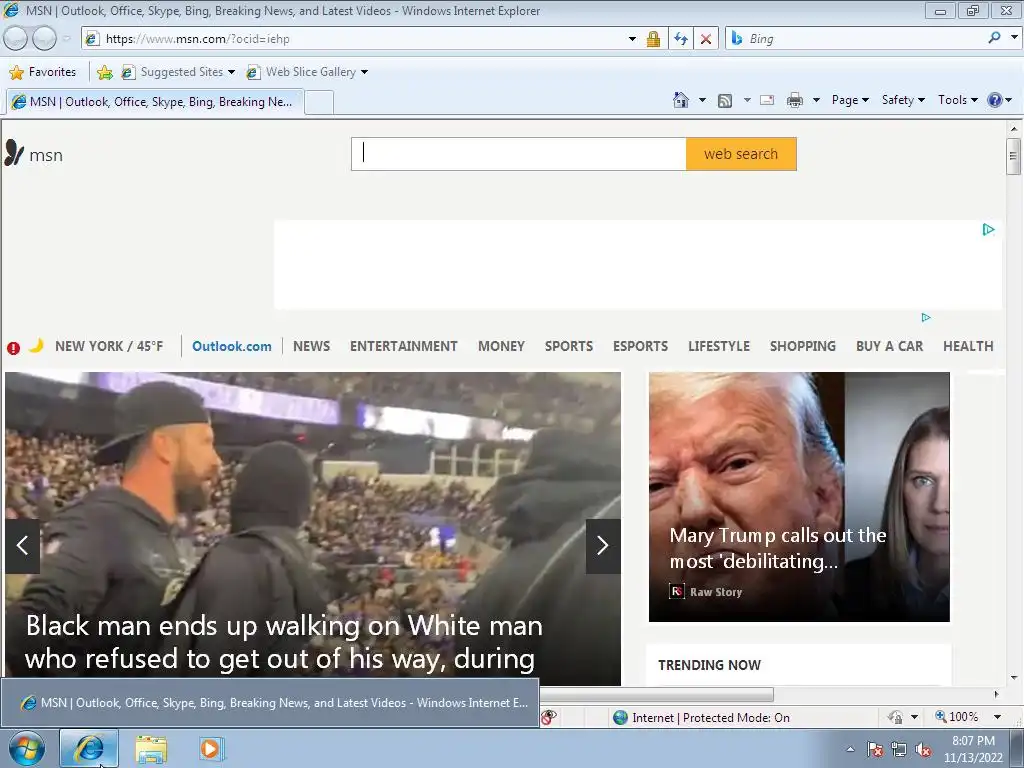This screenshot has width=1024, height=768.
Task: Show hidden tray icons arrow
Action: [850, 750]
